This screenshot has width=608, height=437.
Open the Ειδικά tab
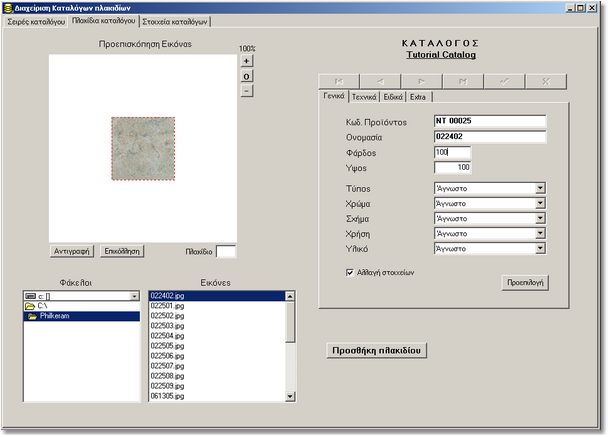[x=393, y=97]
